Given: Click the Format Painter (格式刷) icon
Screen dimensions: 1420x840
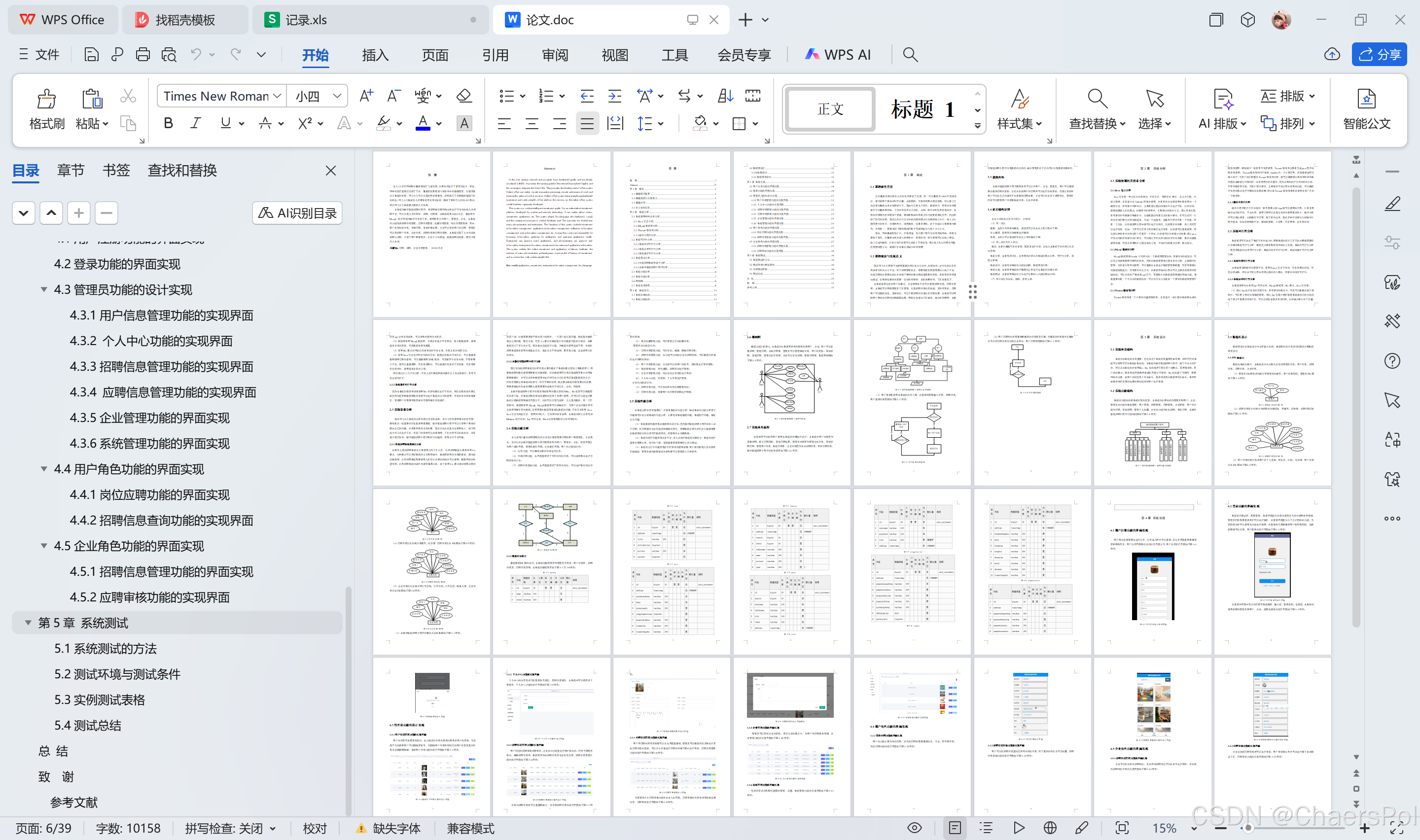Looking at the screenshot, I should click(47, 99).
